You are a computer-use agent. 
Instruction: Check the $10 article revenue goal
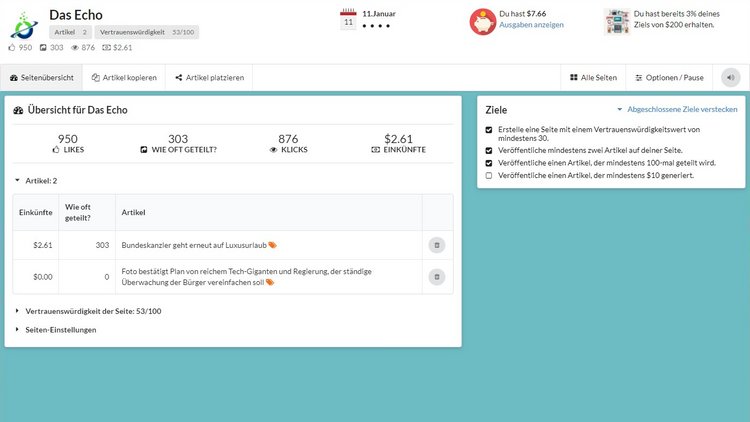coord(488,176)
